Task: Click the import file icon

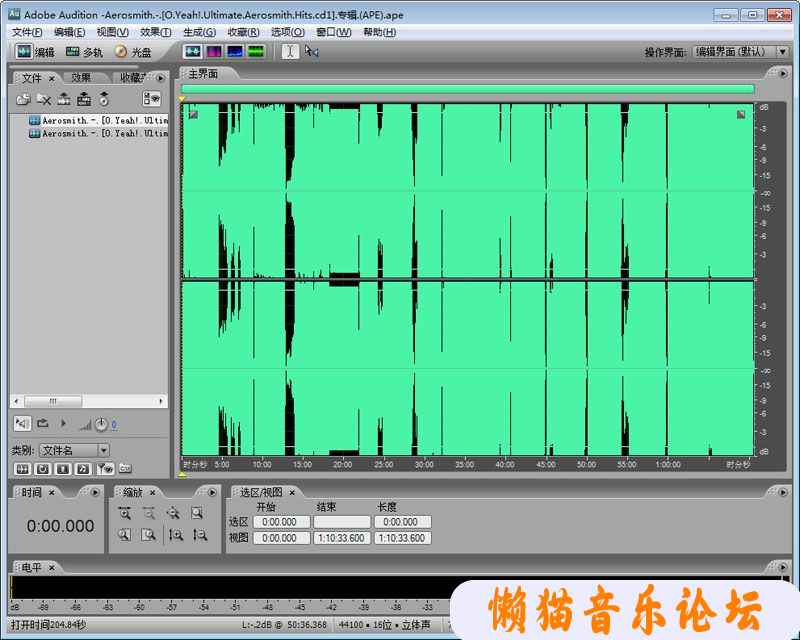Action: coord(23,99)
